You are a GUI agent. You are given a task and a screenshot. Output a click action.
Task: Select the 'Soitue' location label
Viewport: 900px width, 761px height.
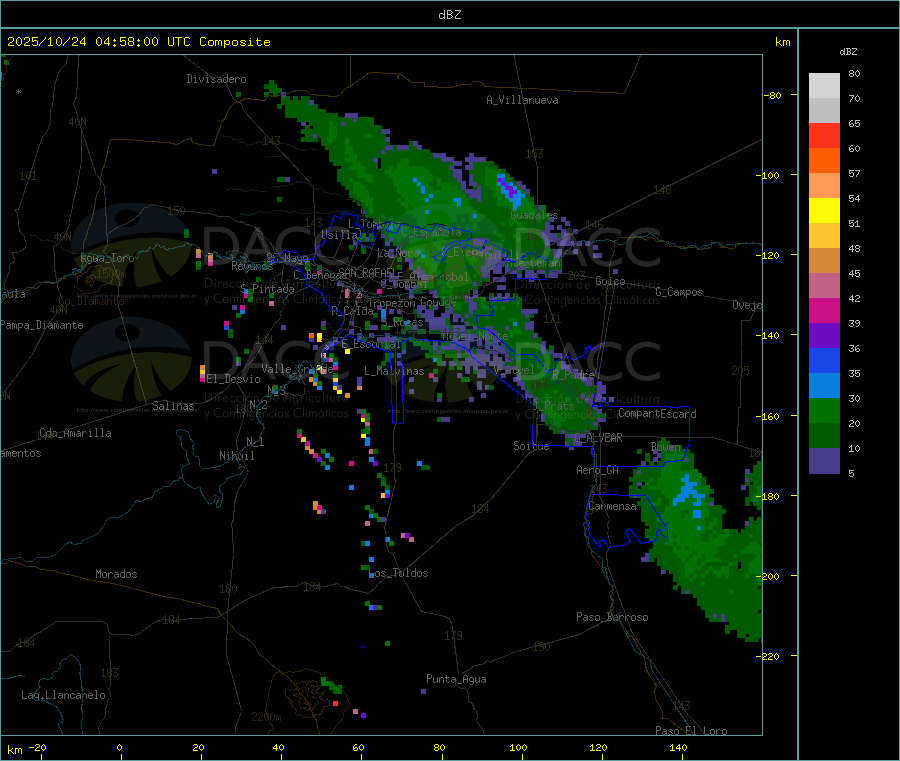tap(531, 446)
